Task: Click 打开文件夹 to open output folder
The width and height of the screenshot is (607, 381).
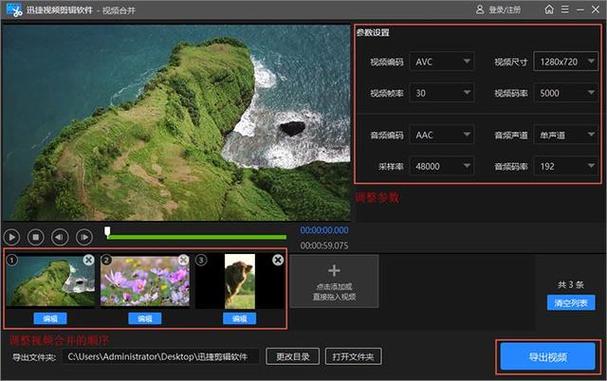Action: point(353,356)
